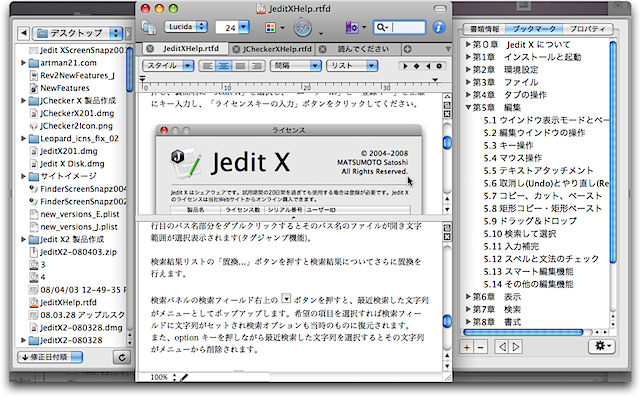This screenshot has height=397, width=640.
Task: Expand the artman21.com folder
Action: (x=23, y=63)
